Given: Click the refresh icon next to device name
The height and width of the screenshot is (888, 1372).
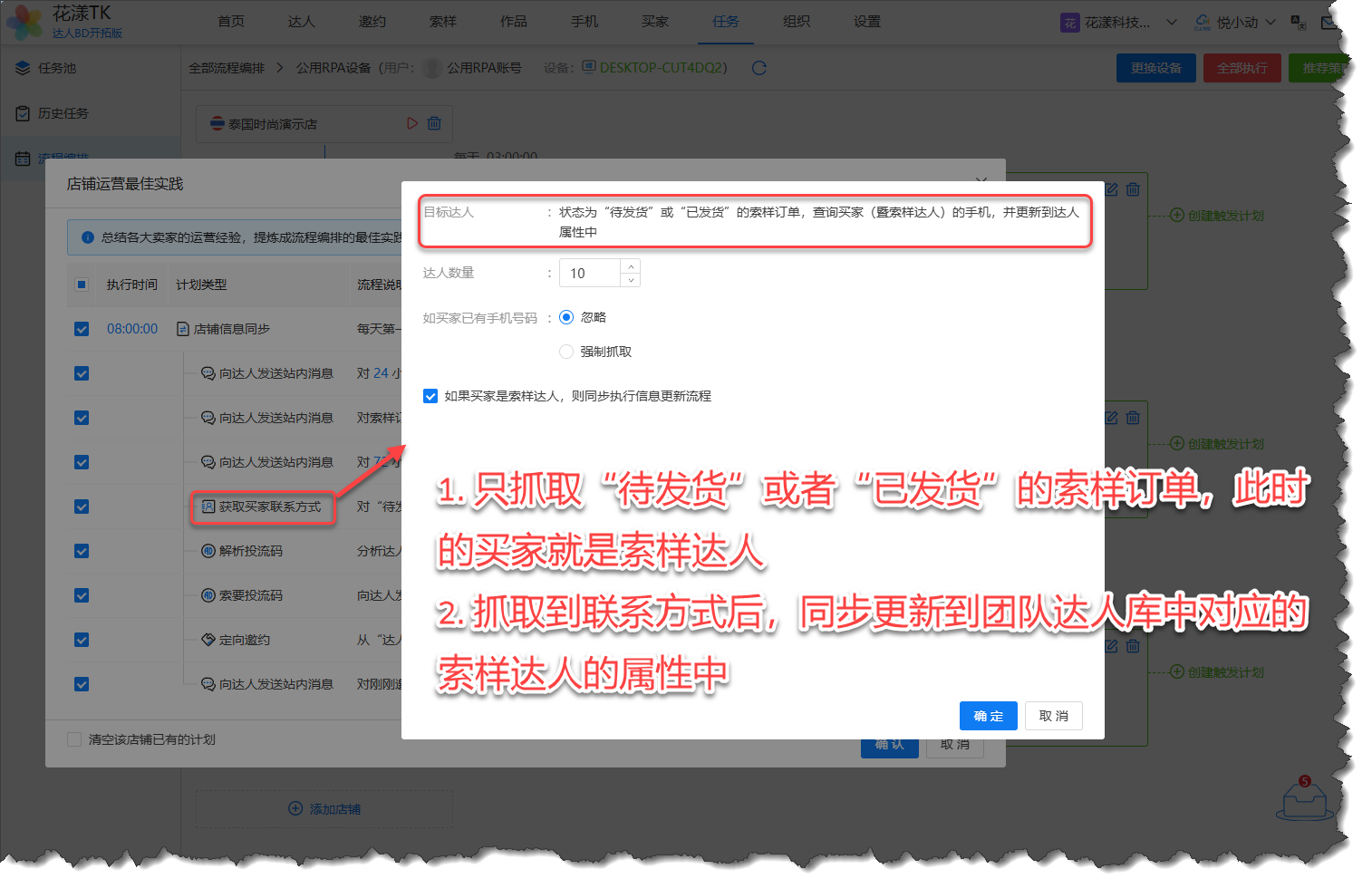Looking at the screenshot, I should coord(759,68).
